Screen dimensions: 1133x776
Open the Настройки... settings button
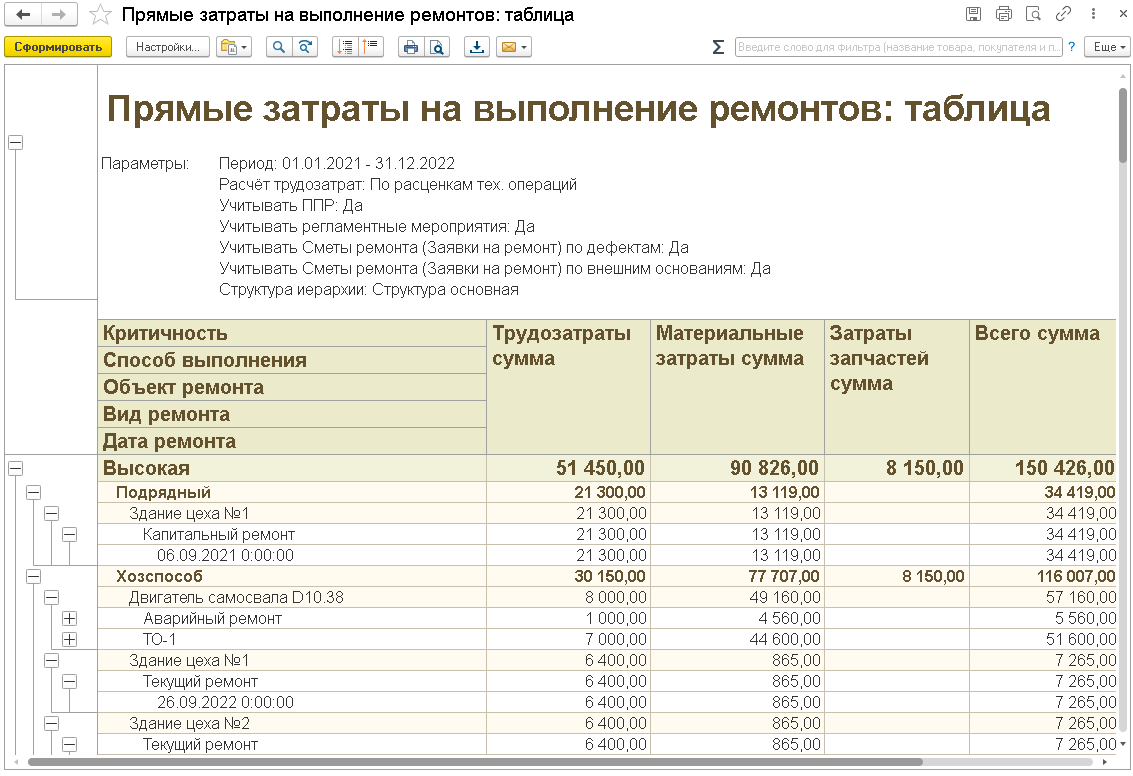coord(168,47)
